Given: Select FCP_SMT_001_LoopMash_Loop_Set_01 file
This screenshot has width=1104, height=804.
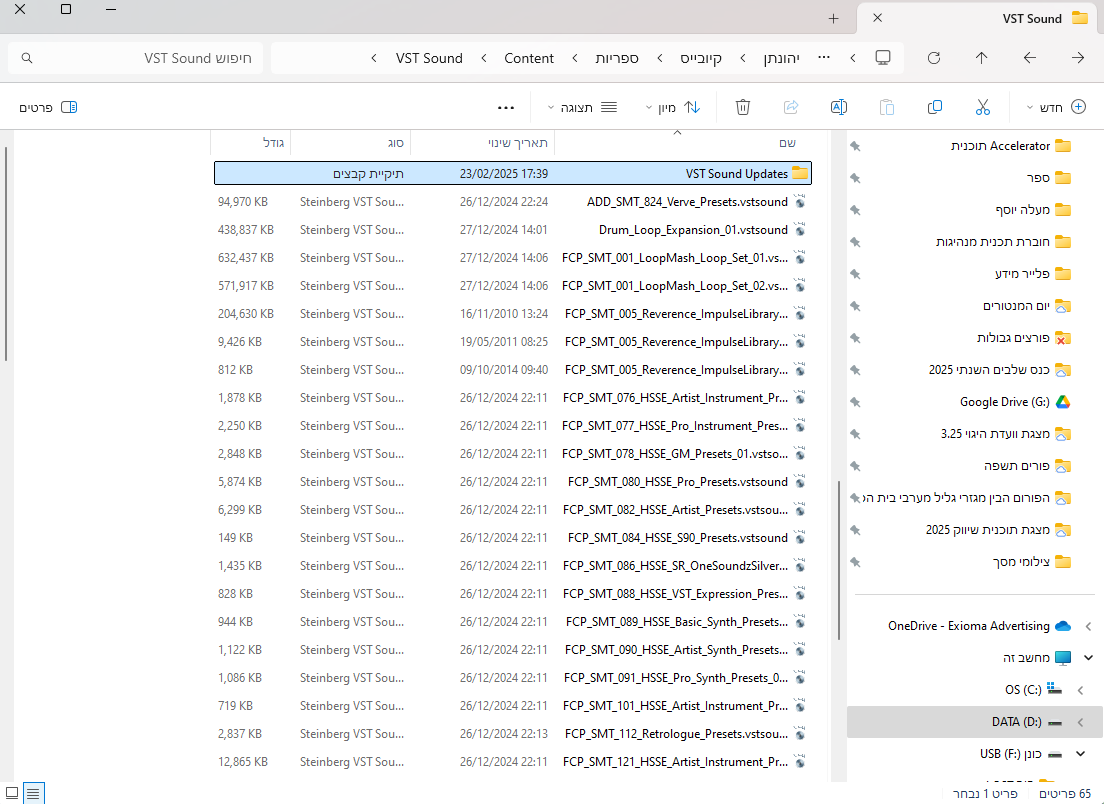Looking at the screenshot, I should 513,258.
